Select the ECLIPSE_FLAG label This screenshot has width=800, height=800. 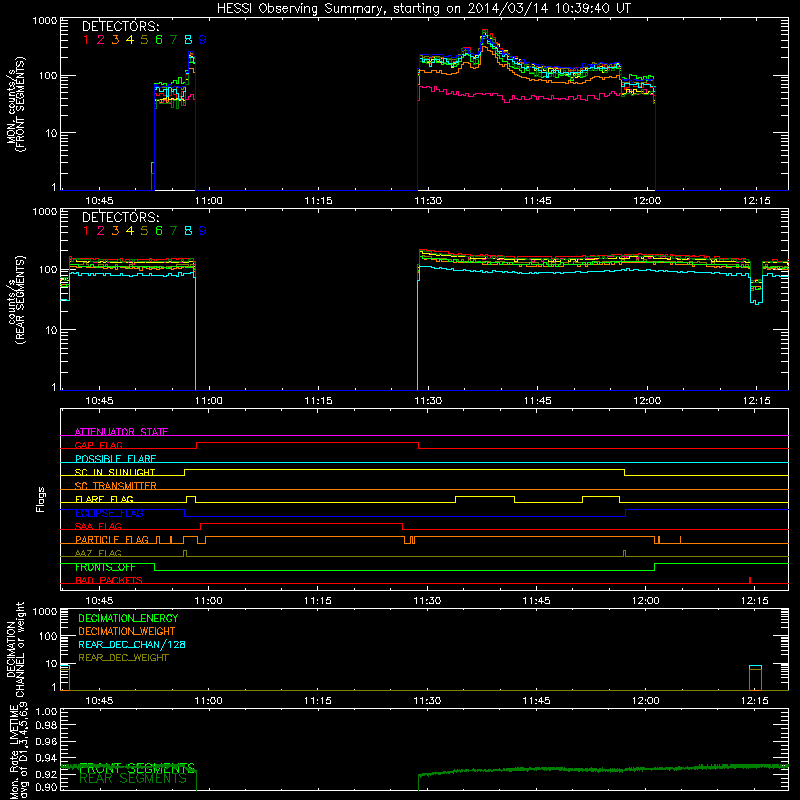[109, 513]
